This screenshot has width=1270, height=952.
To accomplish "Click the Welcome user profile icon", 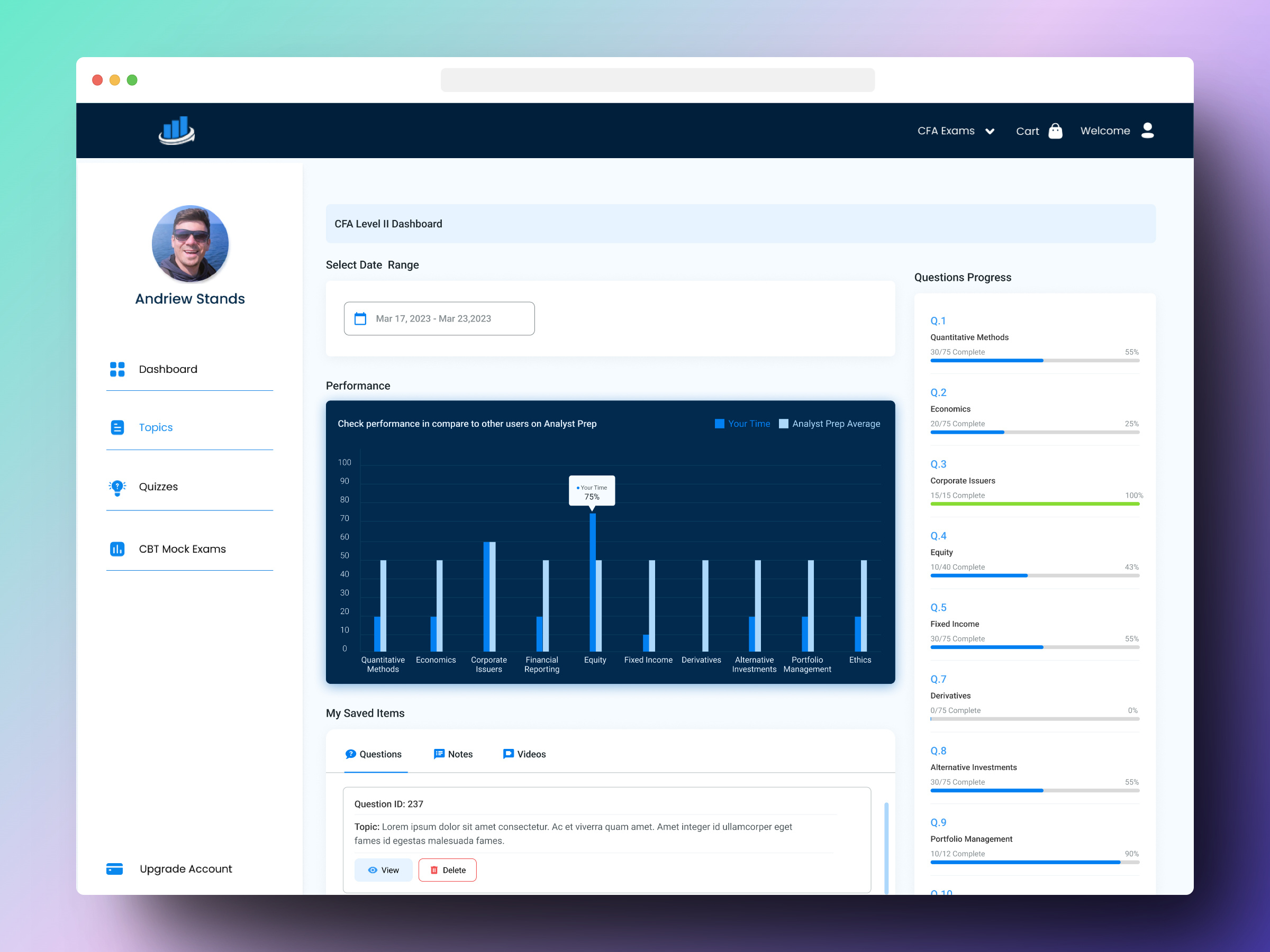I will (x=1147, y=131).
